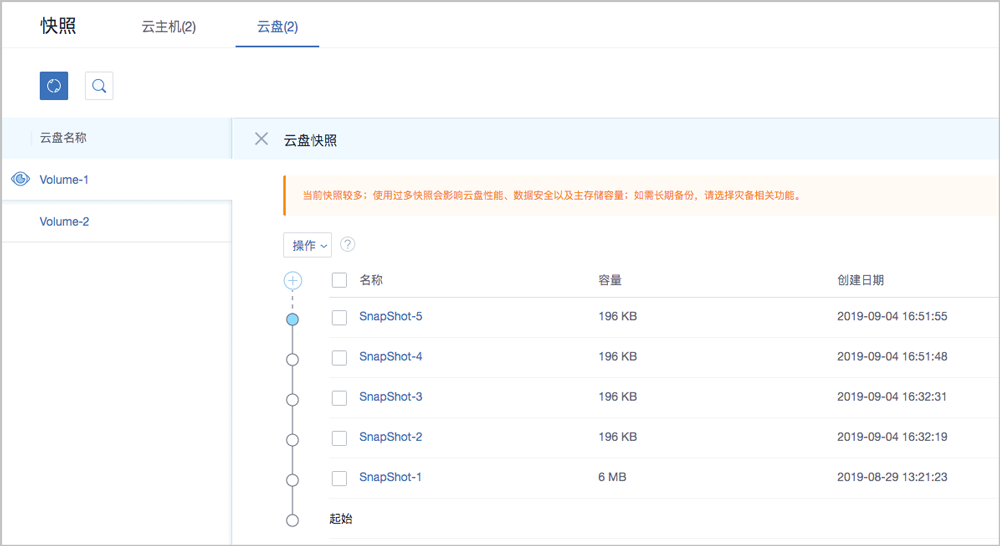Image resolution: width=1000 pixels, height=546 pixels.
Task: Tick the SnapShot-5 checkbox
Action: coord(339,317)
